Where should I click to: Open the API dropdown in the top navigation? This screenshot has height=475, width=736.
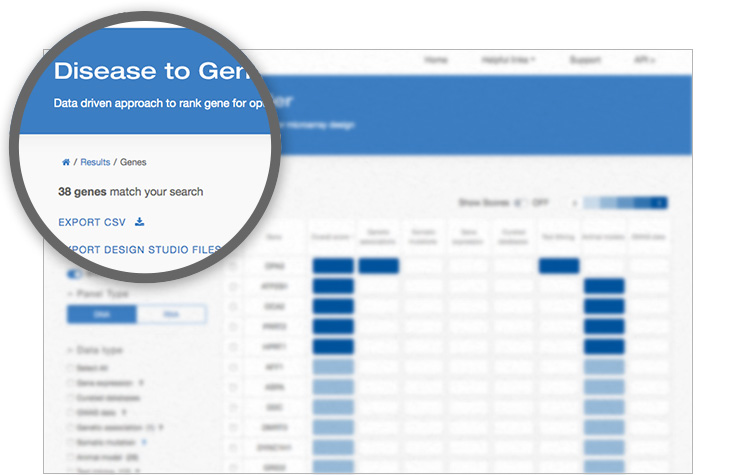[x=645, y=60]
